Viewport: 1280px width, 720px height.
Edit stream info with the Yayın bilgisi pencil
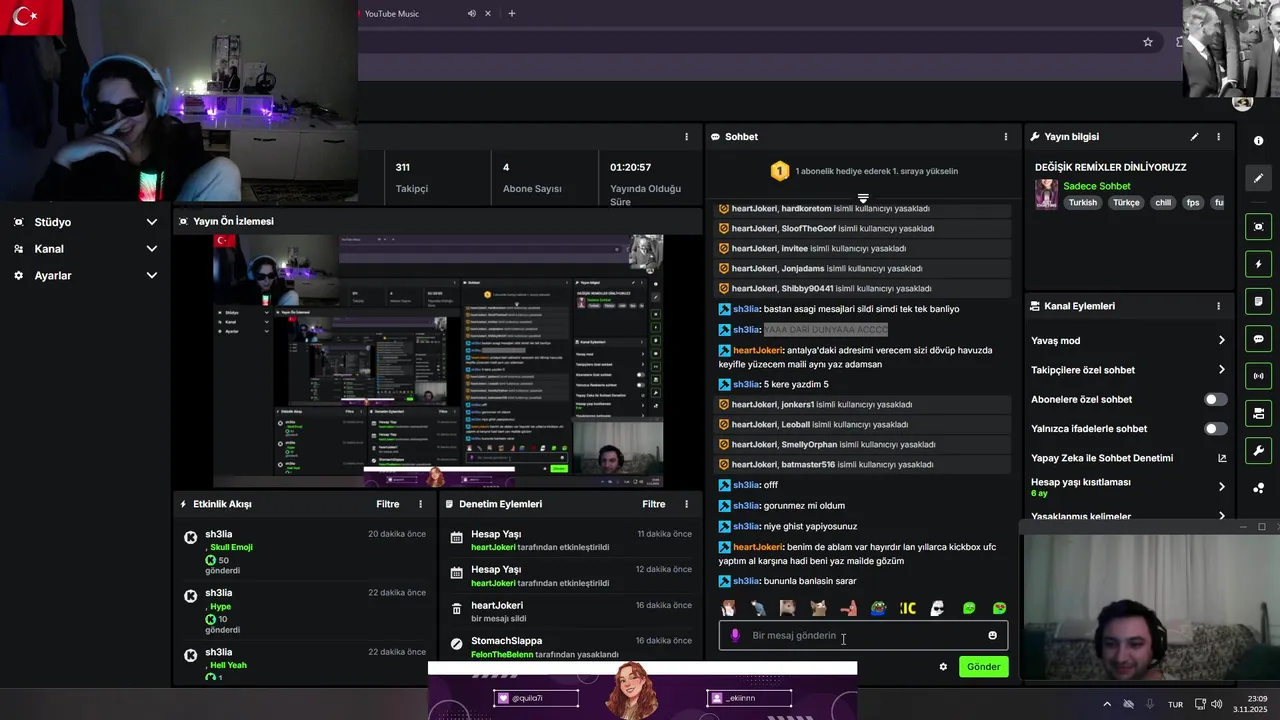pos(1194,137)
